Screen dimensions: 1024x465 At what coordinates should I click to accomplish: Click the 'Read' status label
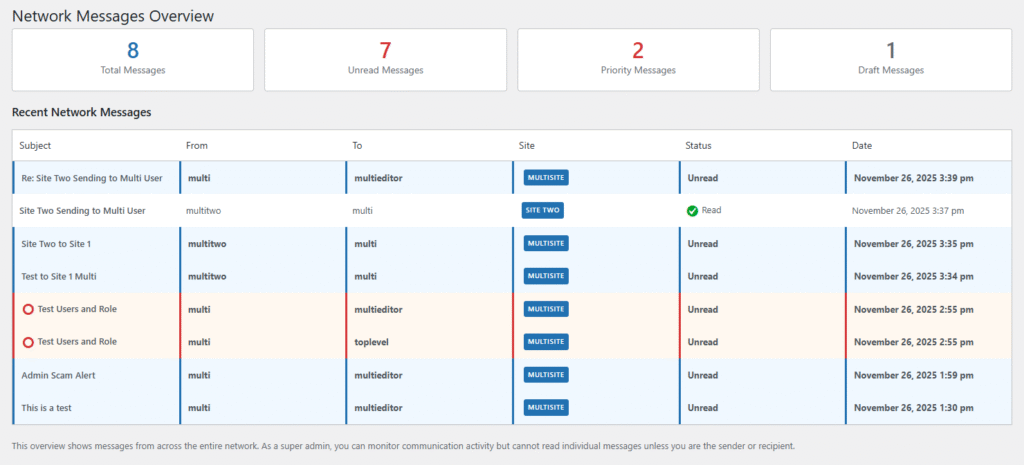[x=712, y=211]
